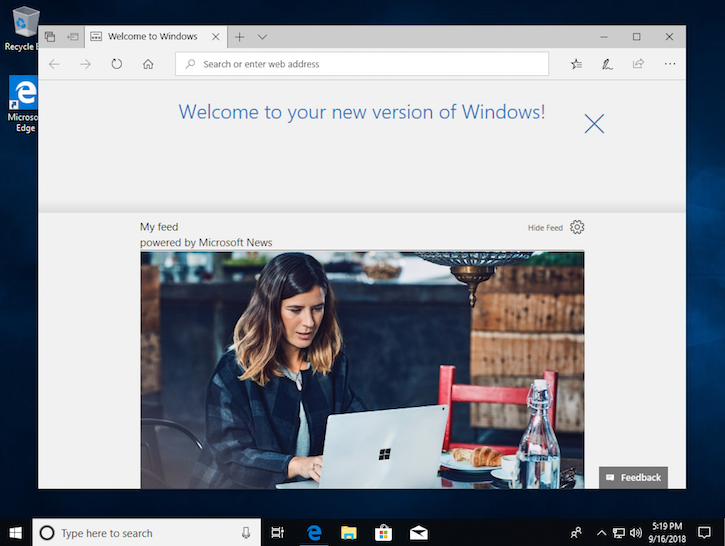Open the Favorites hub star icon

tap(576, 64)
